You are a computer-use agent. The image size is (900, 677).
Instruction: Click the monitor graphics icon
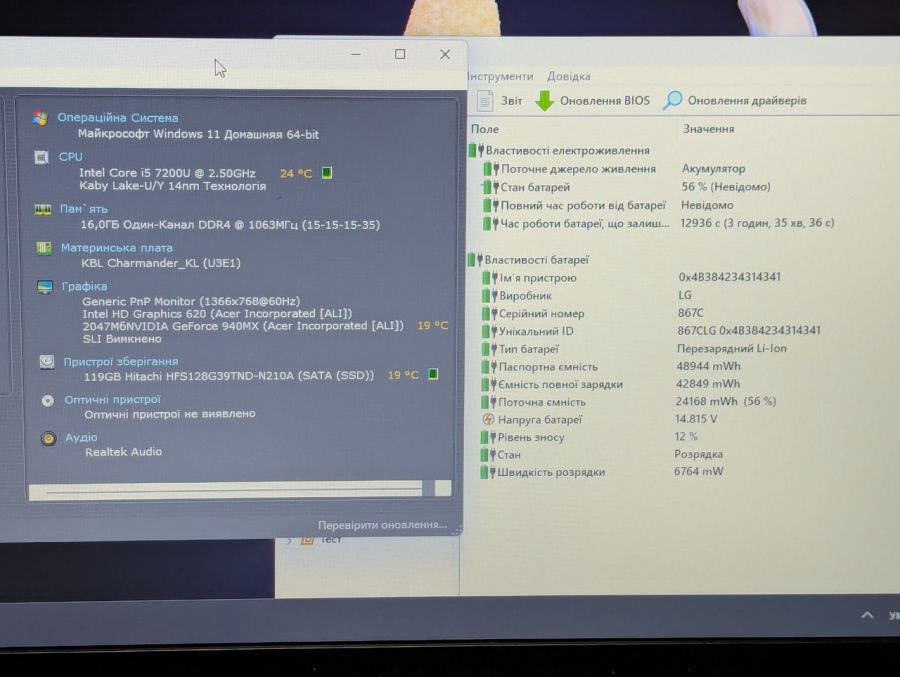coord(45,287)
